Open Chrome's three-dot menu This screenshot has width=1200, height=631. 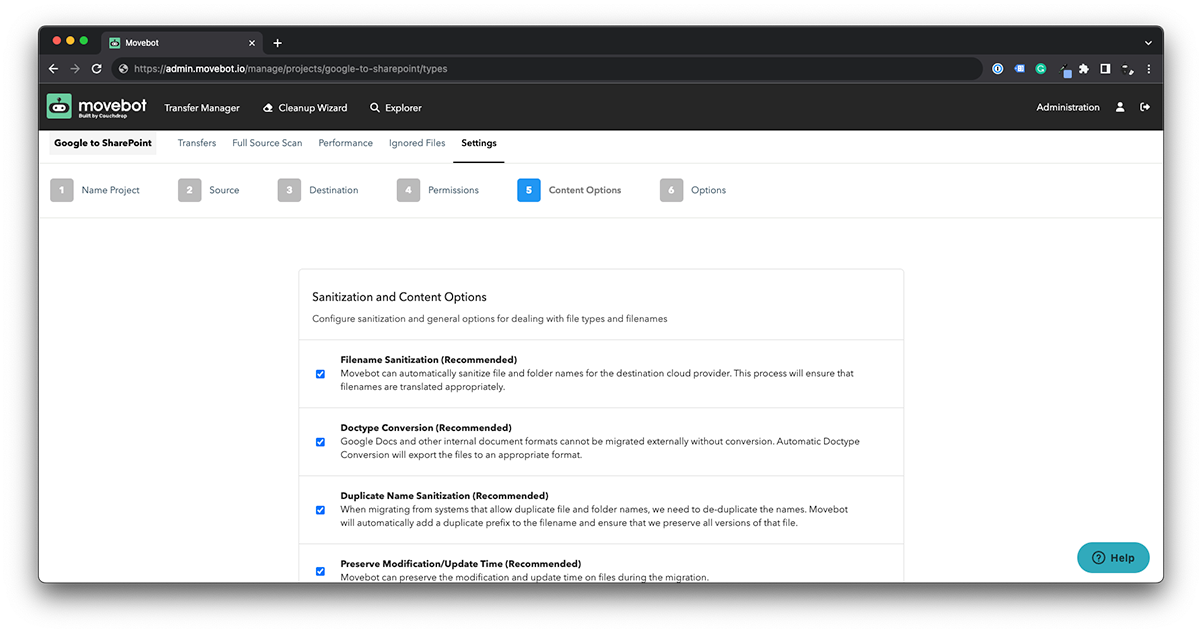point(1148,69)
